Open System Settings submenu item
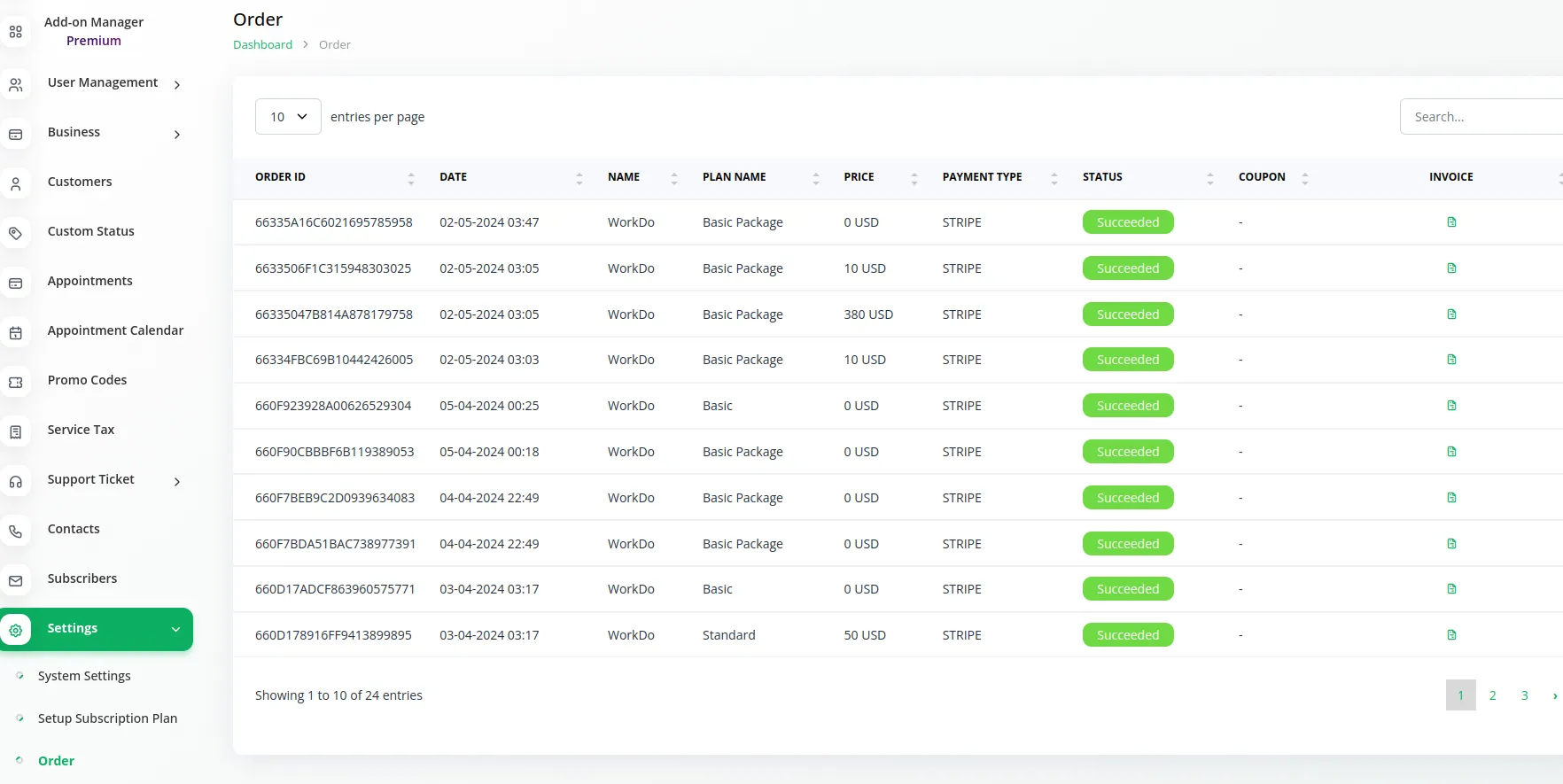The image size is (1563, 784). tap(84, 676)
